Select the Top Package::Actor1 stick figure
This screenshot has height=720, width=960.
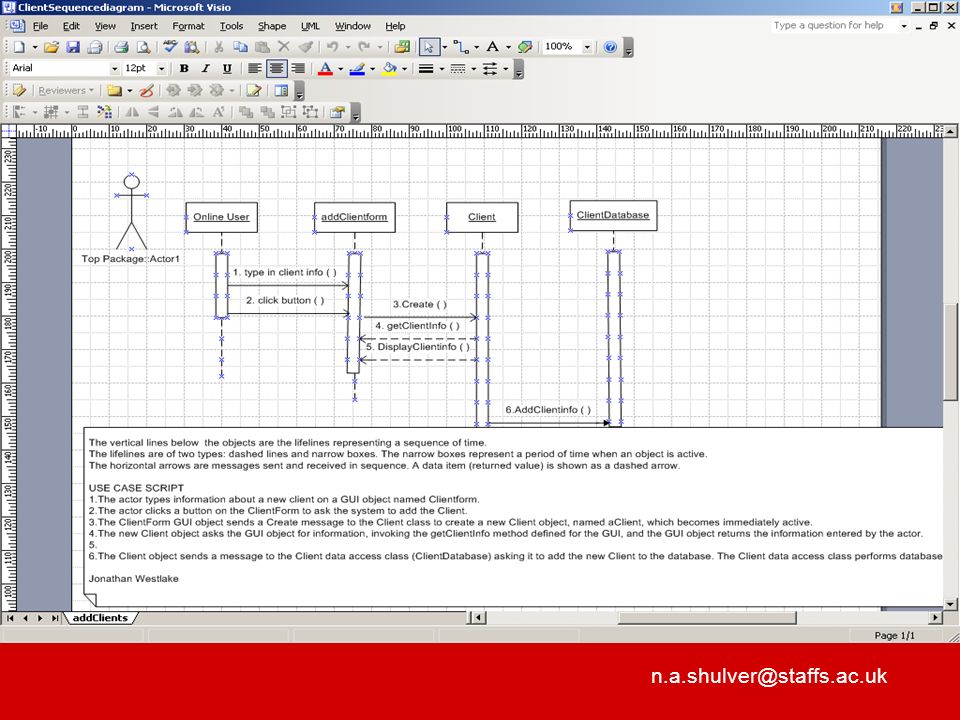pos(132,212)
